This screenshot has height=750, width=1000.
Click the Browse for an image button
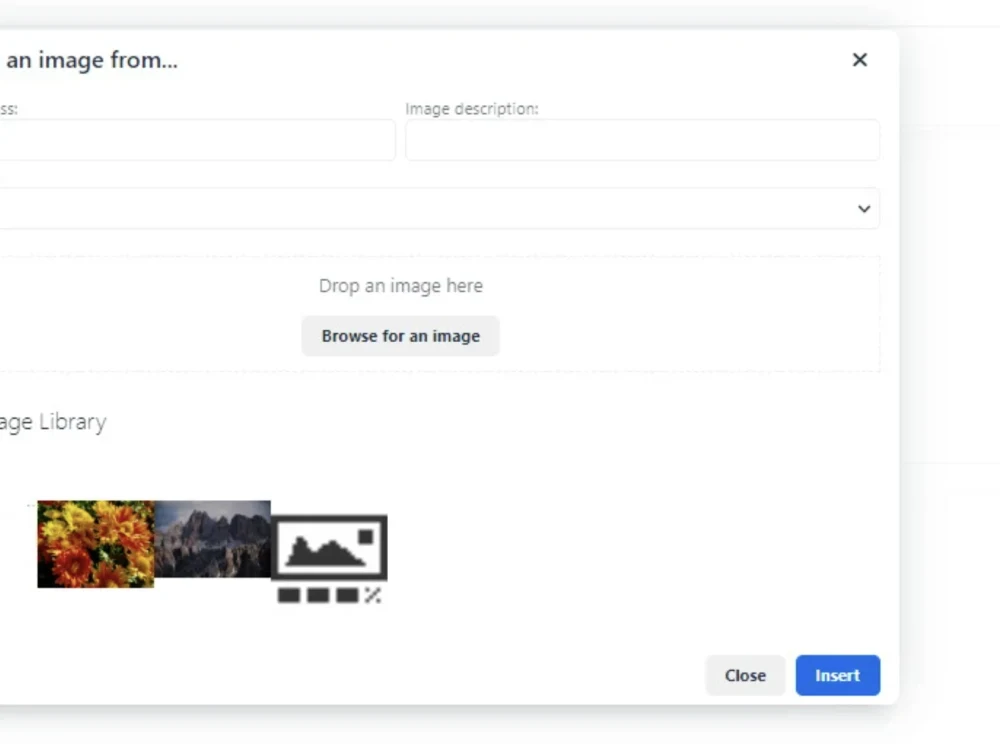pos(401,336)
